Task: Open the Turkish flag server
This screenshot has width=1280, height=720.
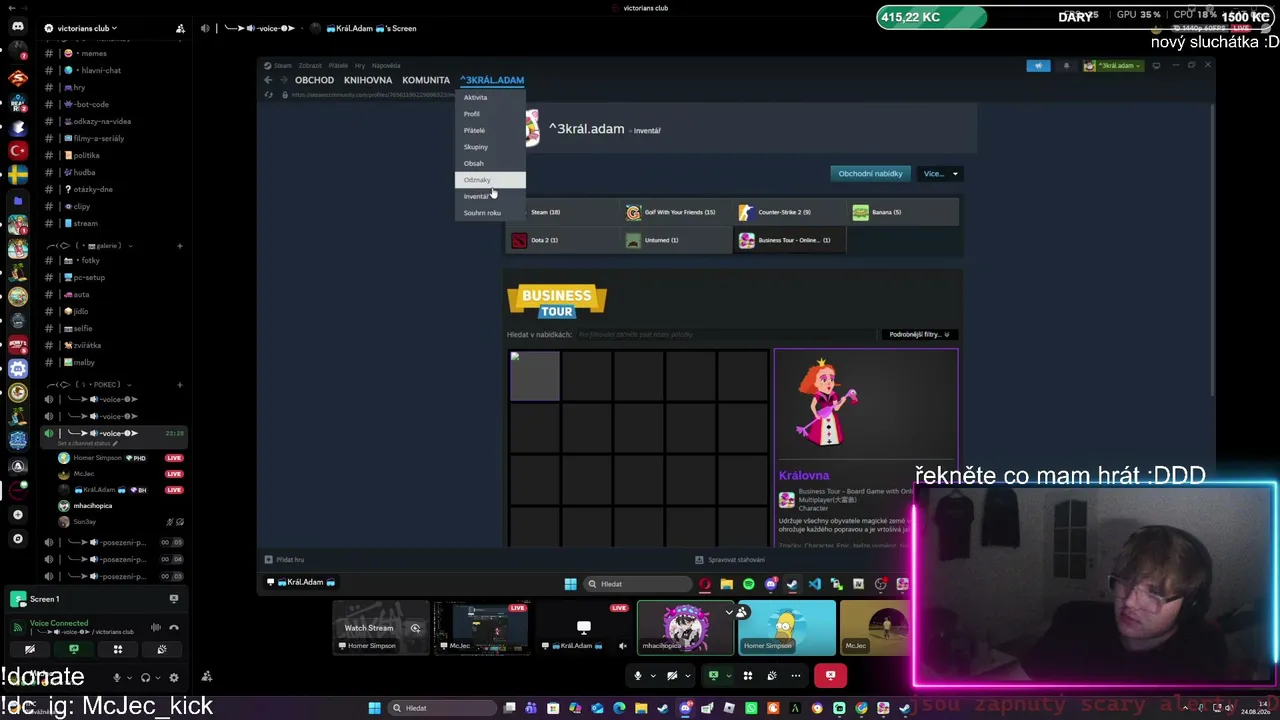Action: click(x=17, y=150)
